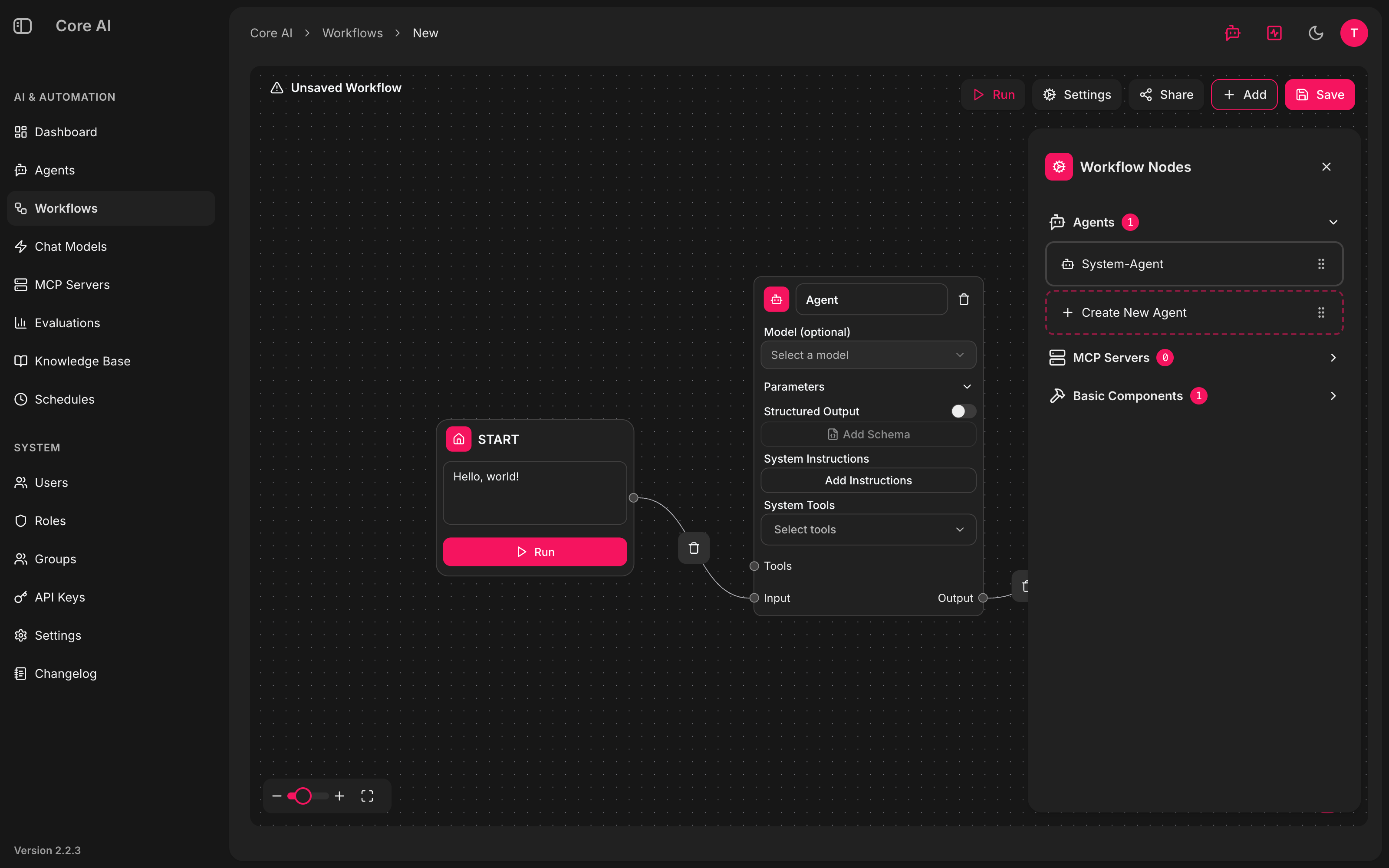Open Schedules in the sidebar
This screenshot has height=868, width=1389.
[x=111, y=399]
